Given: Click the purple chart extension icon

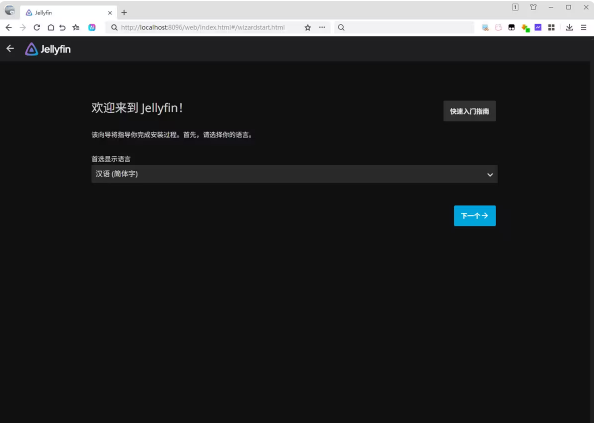Looking at the screenshot, I should (x=538, y=28).
